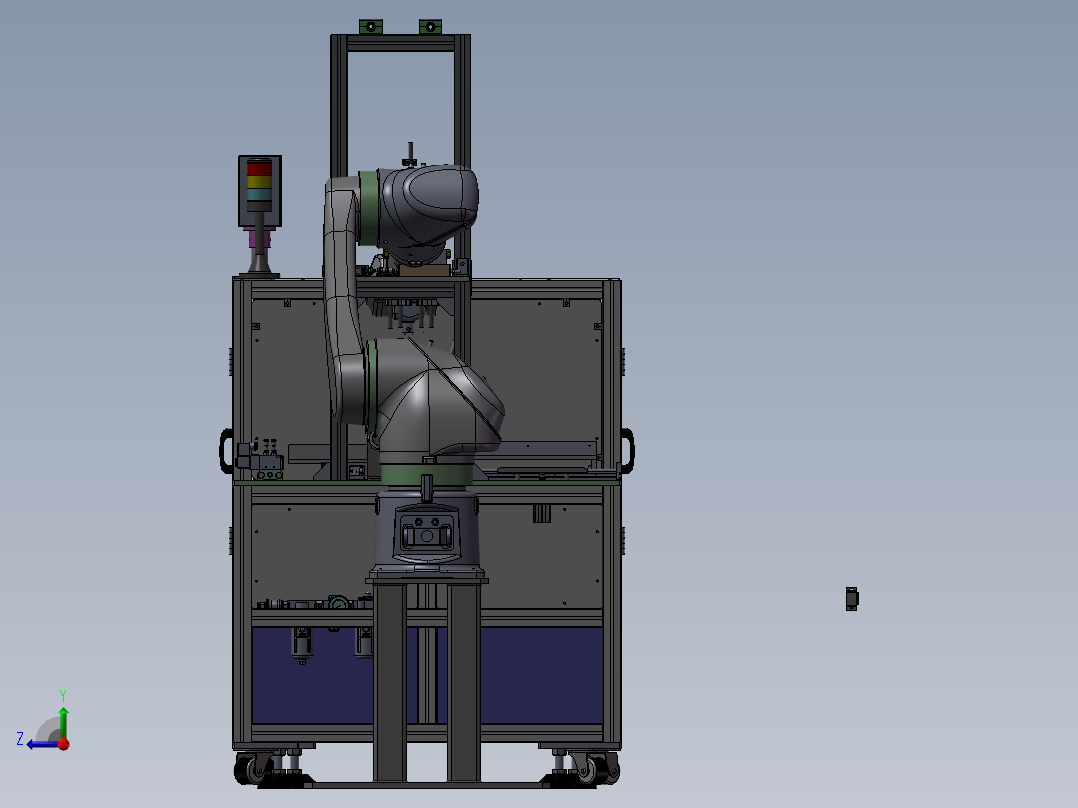Select the teal segment of signal tower light
Screen dimensions: 1078x808
coord(259,195)
